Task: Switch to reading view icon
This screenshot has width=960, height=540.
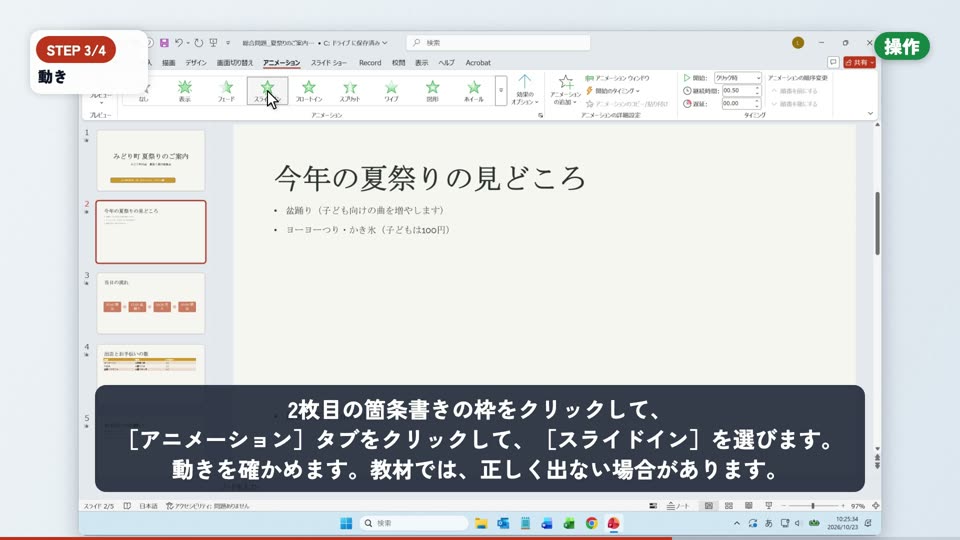Action: [x=748, y=506]
